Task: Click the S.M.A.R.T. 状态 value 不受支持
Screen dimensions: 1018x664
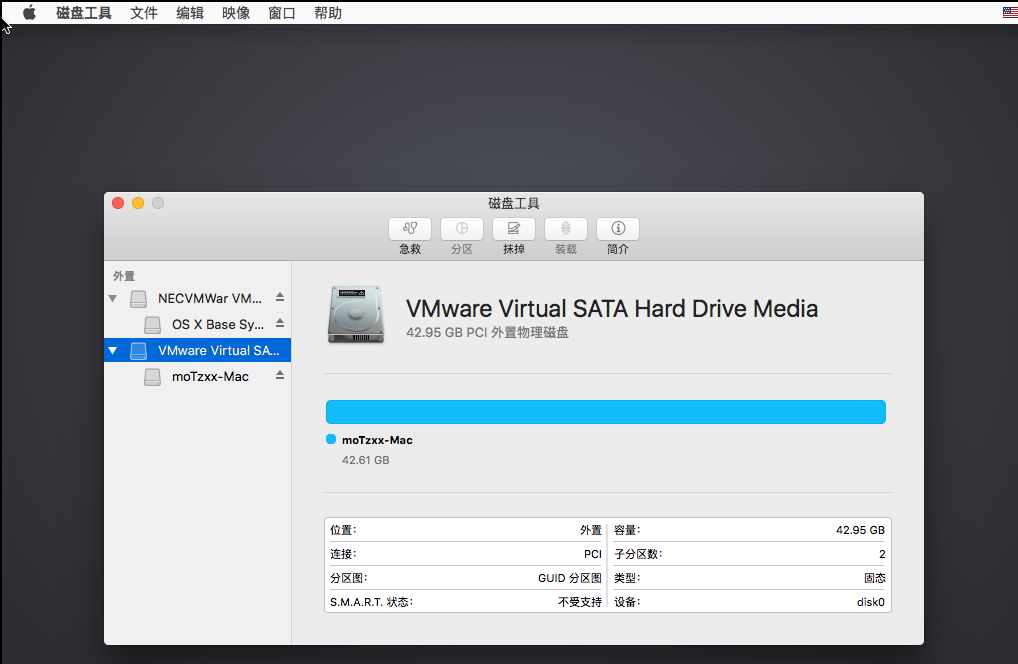Action: (x=580, y=602)
